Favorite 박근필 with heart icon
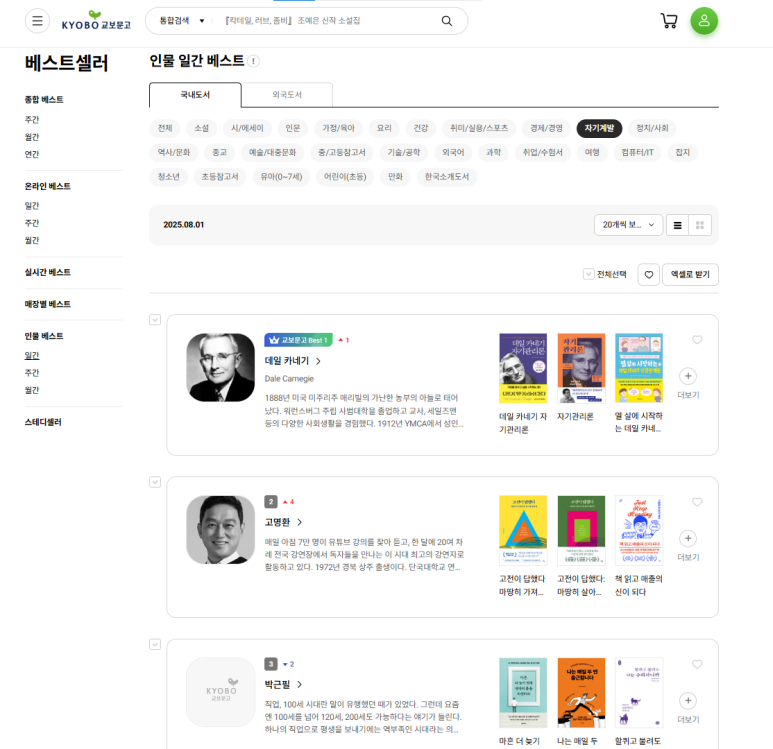Image resolution: width=773 pixels, height=749 pixels. [697, 664]
